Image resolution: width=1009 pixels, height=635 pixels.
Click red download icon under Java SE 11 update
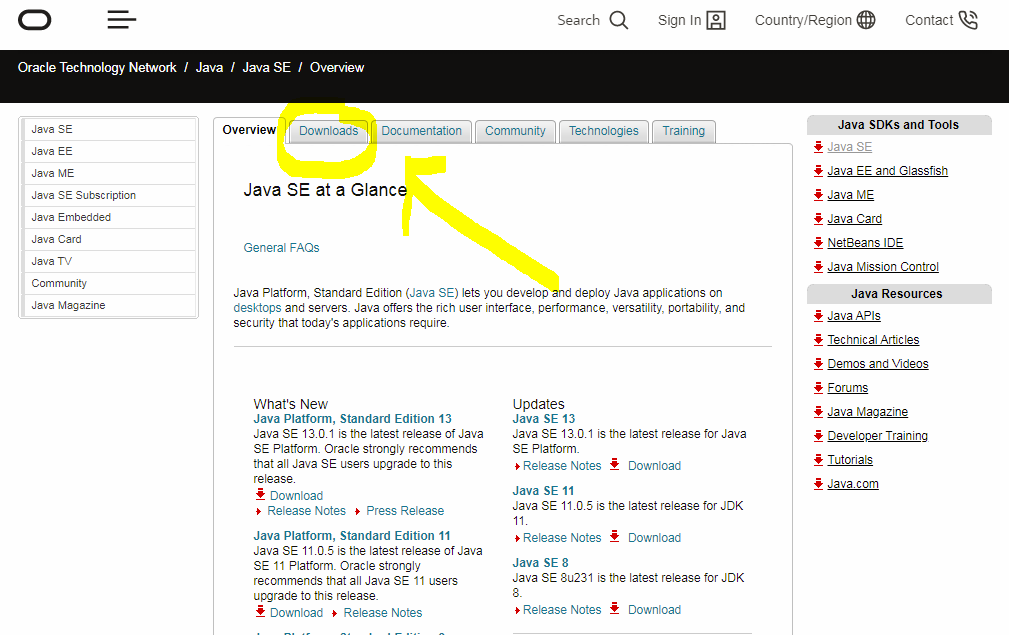click(615, 537)
